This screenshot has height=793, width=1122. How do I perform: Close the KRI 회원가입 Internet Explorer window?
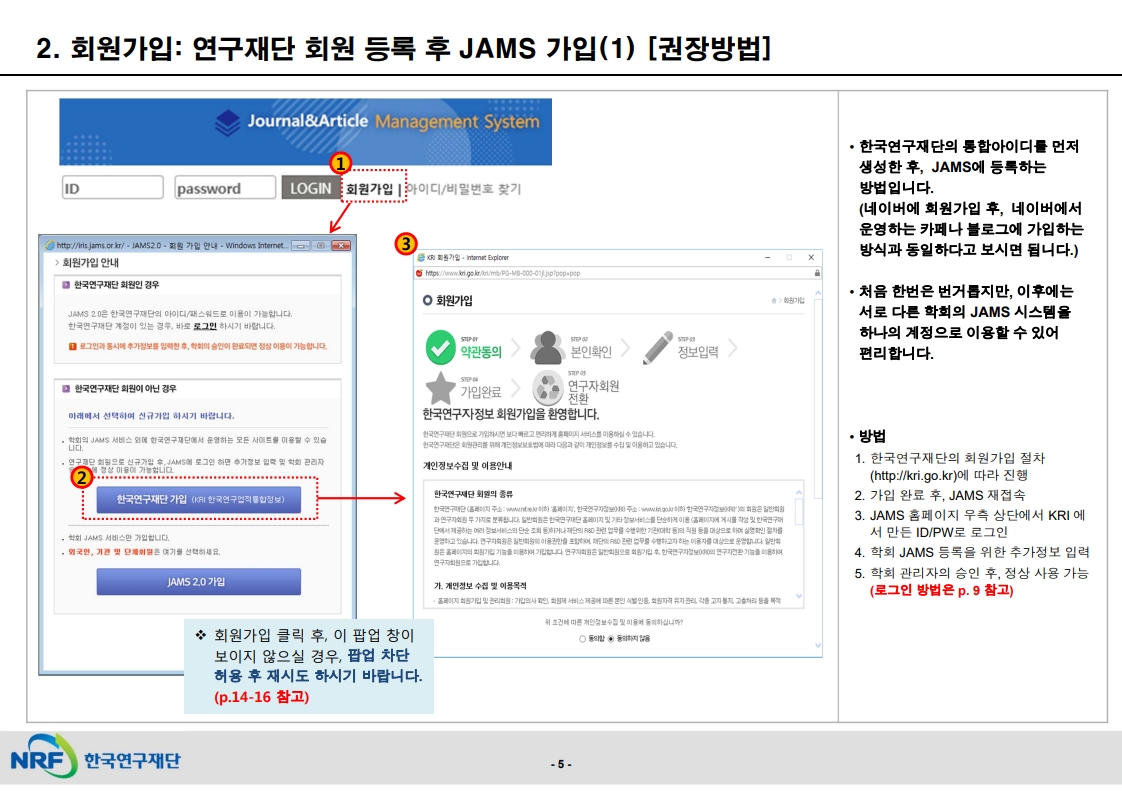pos(811,257)
